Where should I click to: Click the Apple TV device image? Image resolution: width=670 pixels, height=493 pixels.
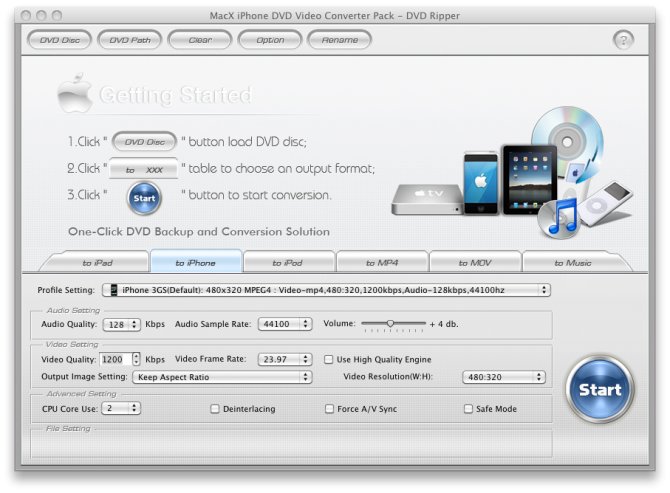coord(424,197)
